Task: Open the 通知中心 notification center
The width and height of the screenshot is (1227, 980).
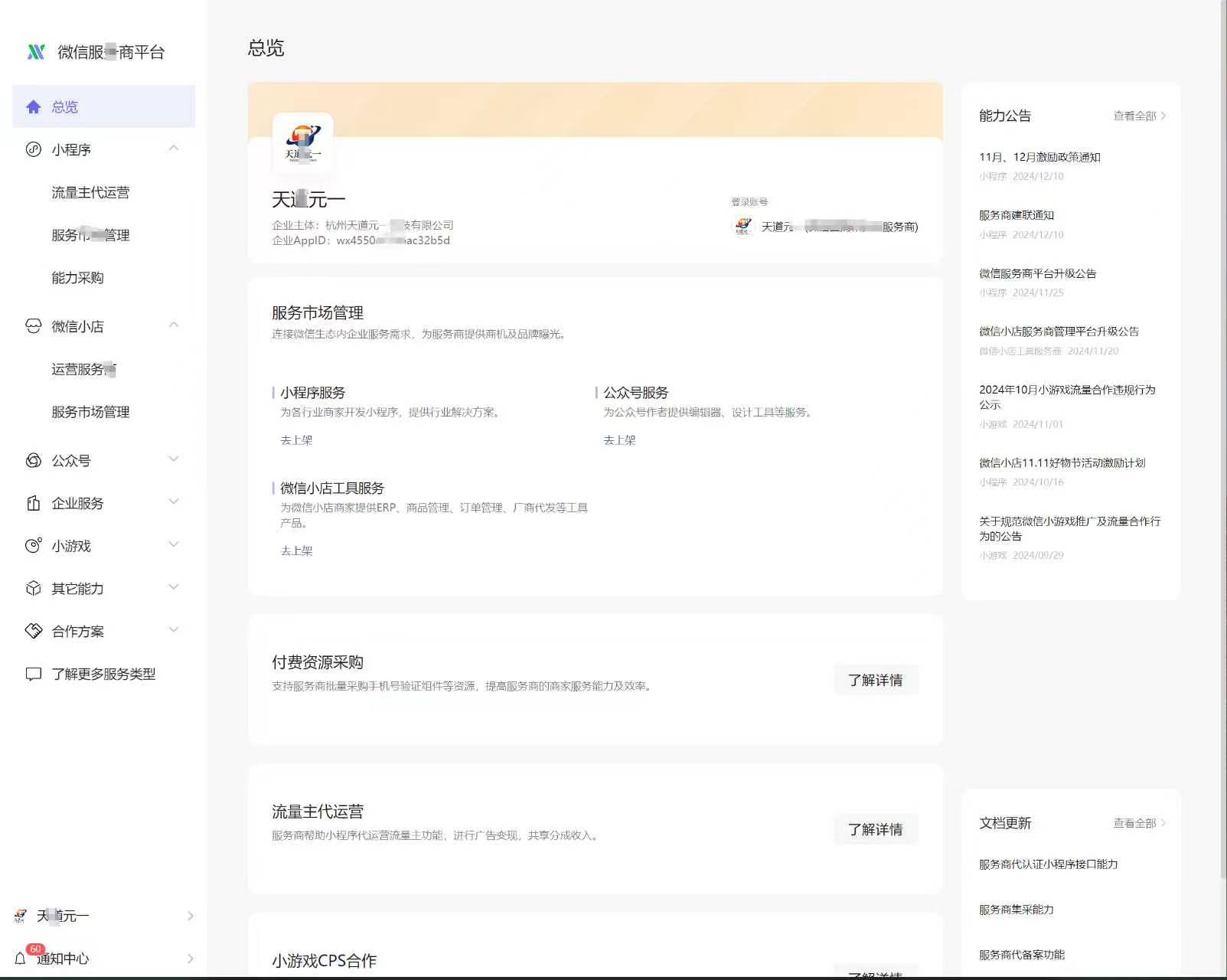Action: pyautogui.click(x=63, y=959)
